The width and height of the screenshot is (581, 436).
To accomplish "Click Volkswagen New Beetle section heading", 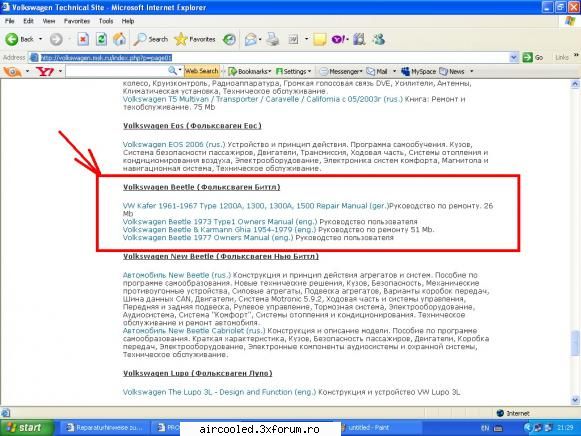I will coord(221,256).
